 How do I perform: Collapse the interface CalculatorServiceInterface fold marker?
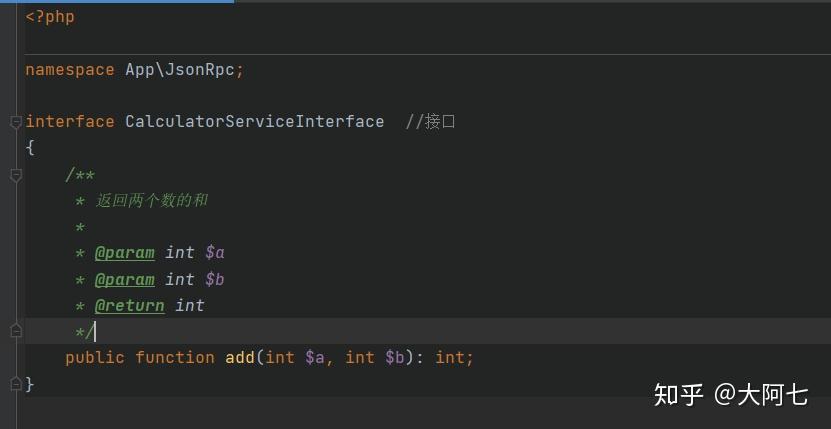(16, 122)
